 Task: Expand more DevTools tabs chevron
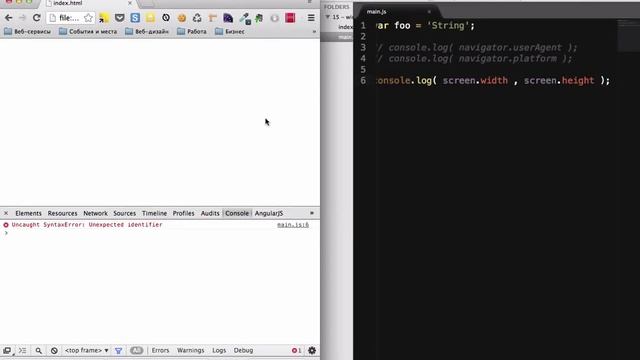tap(312, 213)
